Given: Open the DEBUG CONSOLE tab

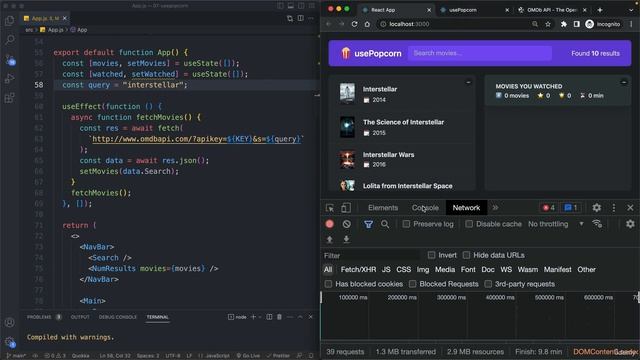Looking at the screenshot, I should pos(118,317).
